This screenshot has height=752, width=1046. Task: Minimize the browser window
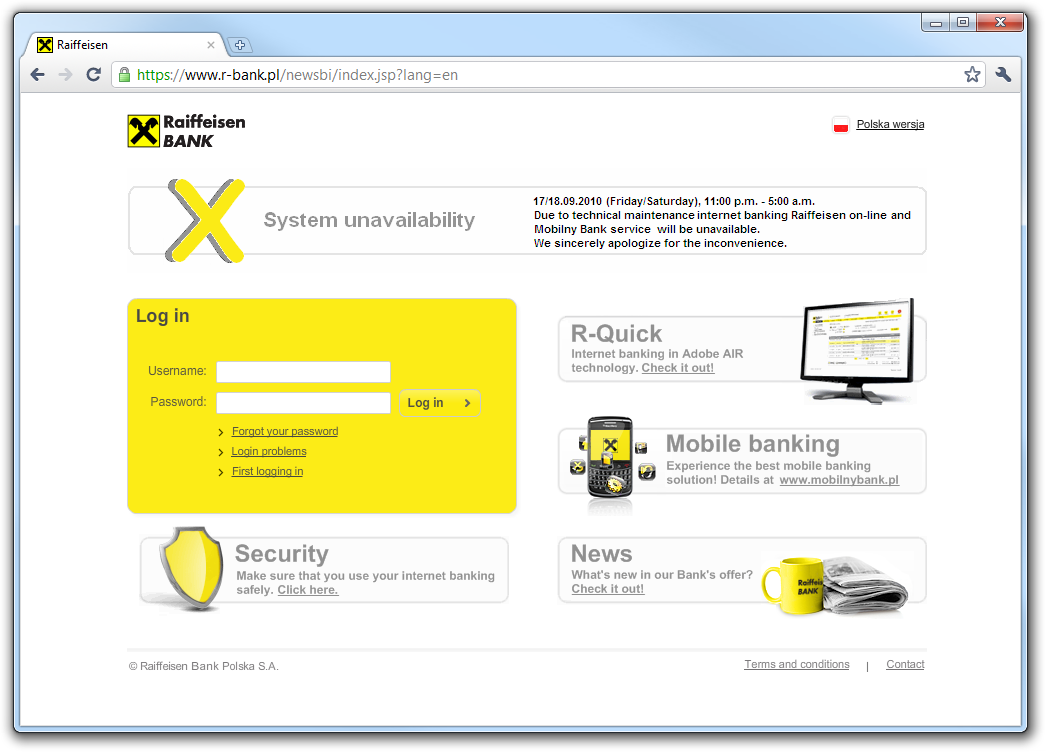click(x=936, y=23)
